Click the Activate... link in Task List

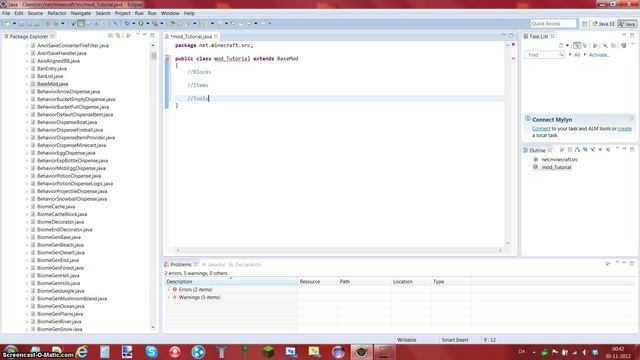[599, 55]
